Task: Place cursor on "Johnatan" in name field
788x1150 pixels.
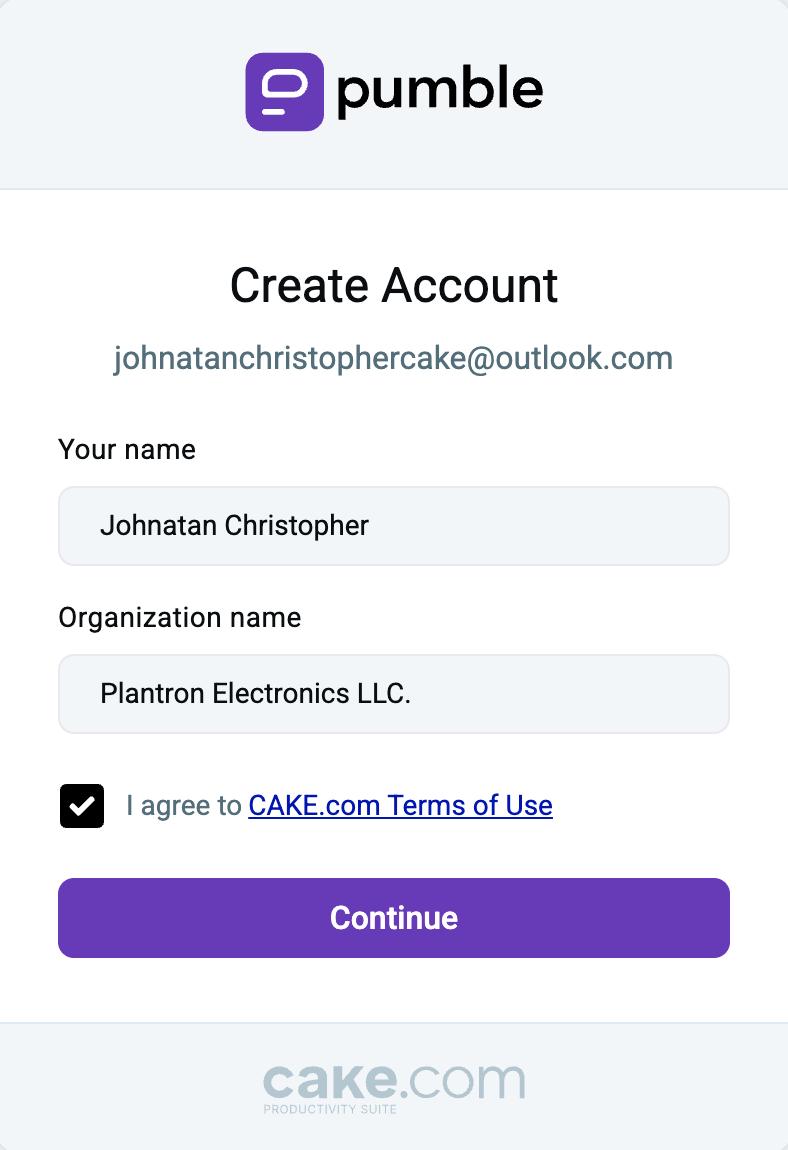Action: [x=158, y=526]
